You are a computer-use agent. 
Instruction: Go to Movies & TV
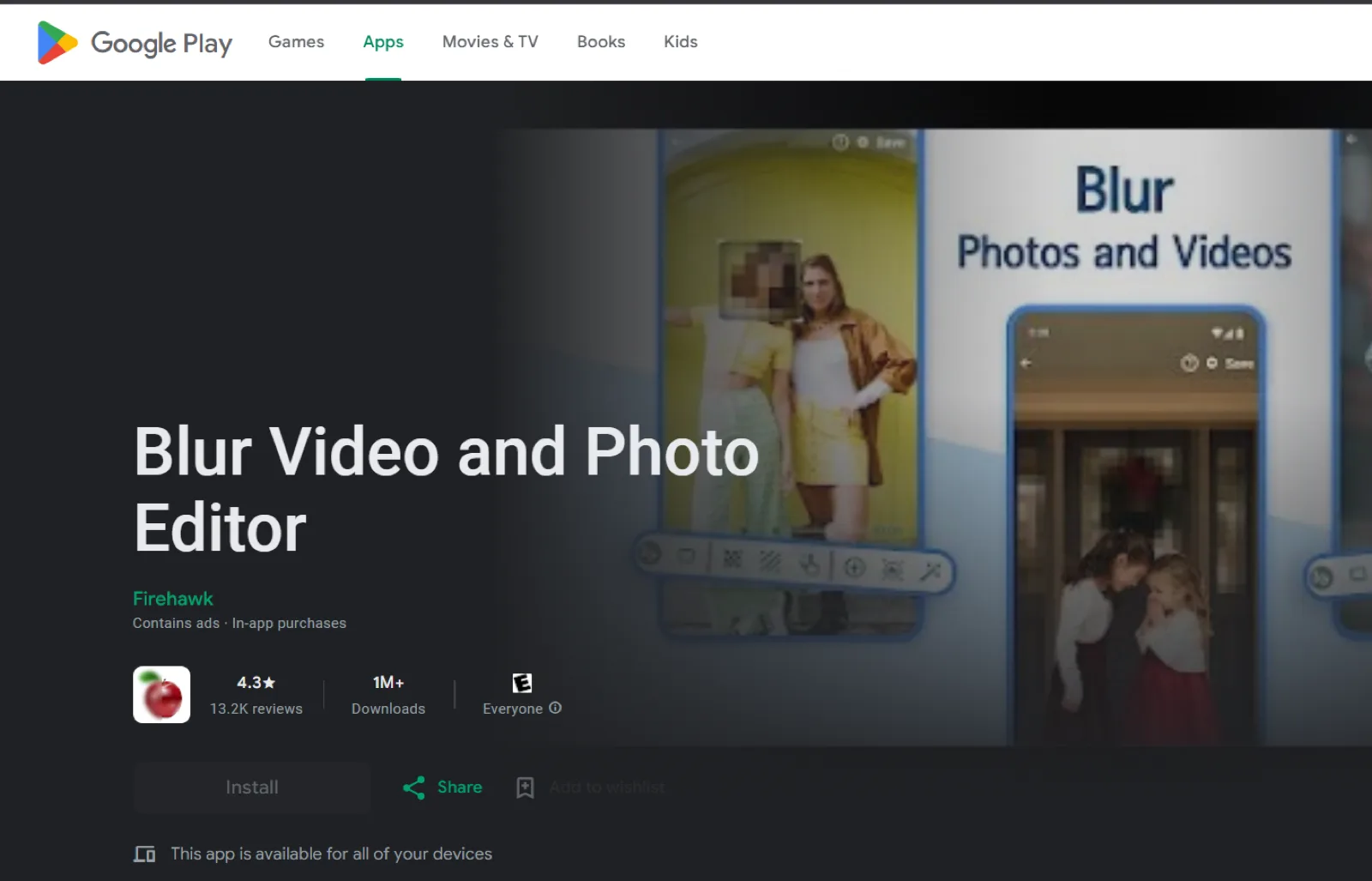click(490, 41)
